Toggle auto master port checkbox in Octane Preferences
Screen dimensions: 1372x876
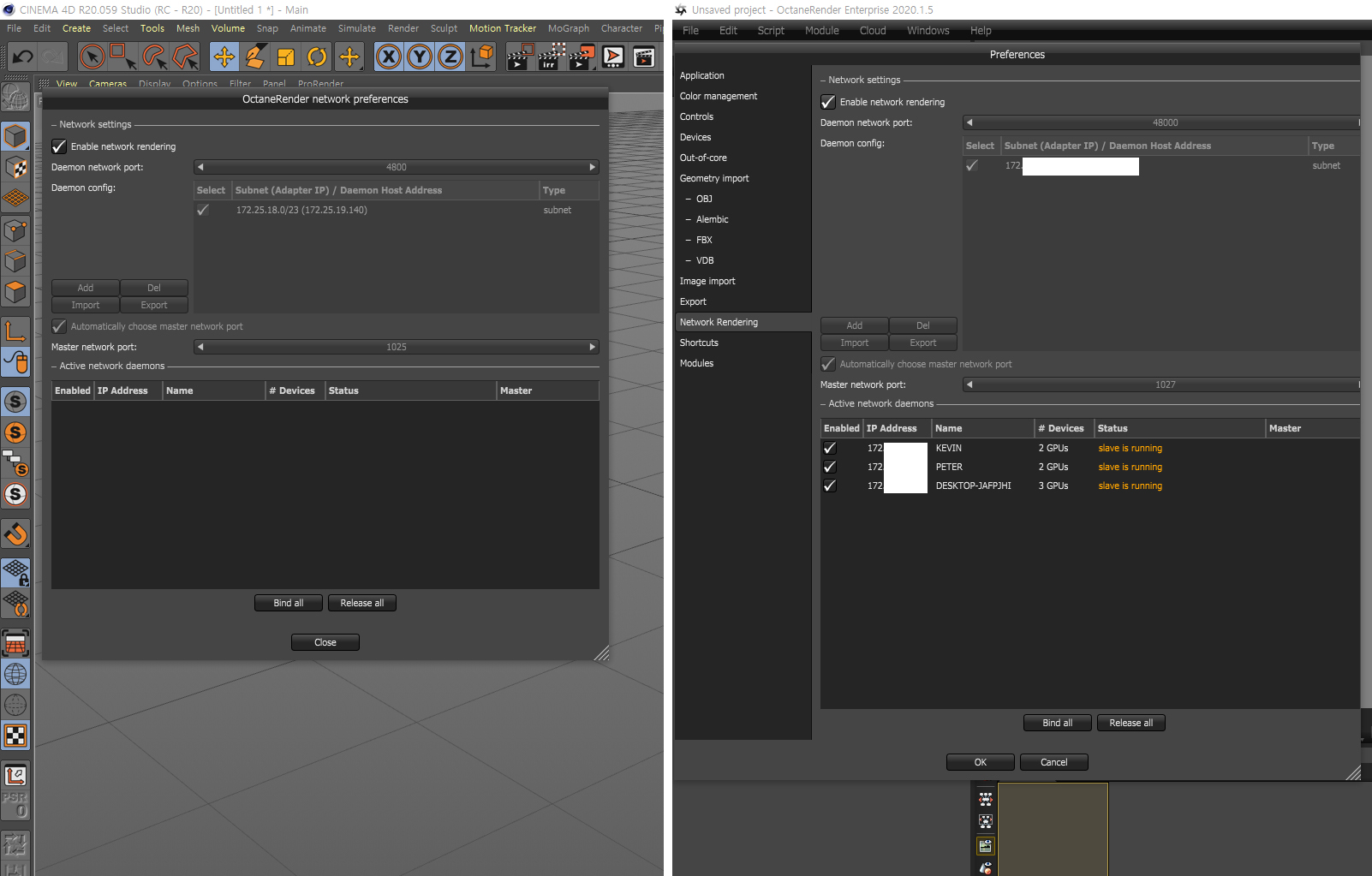pyautogui.click(x=828, y=364)
